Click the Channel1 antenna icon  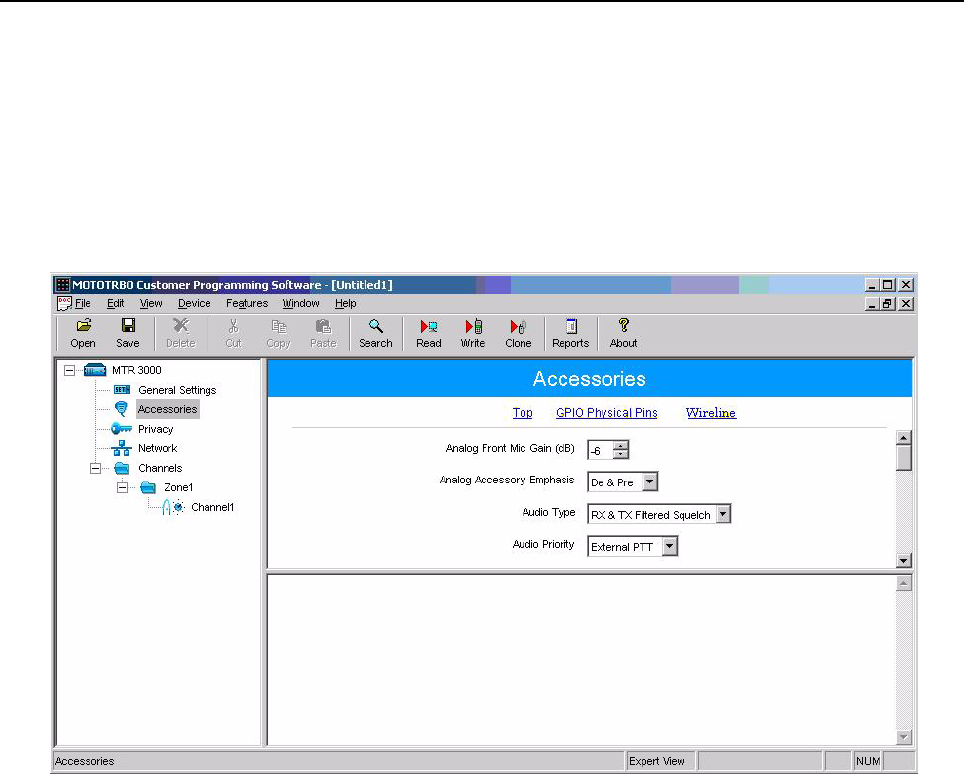point(173,507)
